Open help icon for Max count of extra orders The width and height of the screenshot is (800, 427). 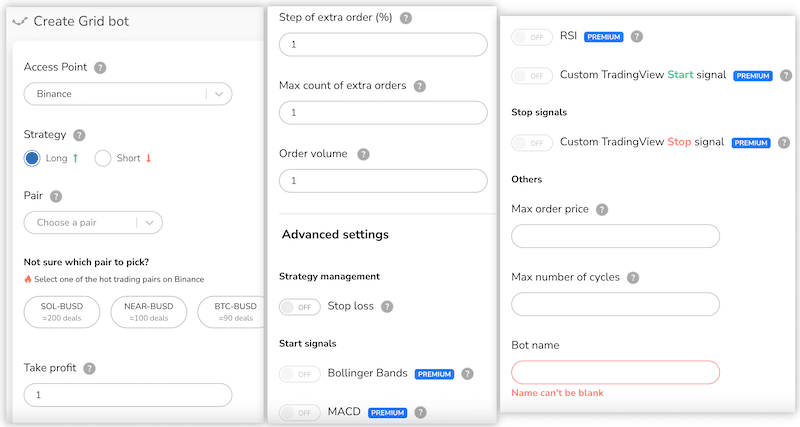pos(419,86)
